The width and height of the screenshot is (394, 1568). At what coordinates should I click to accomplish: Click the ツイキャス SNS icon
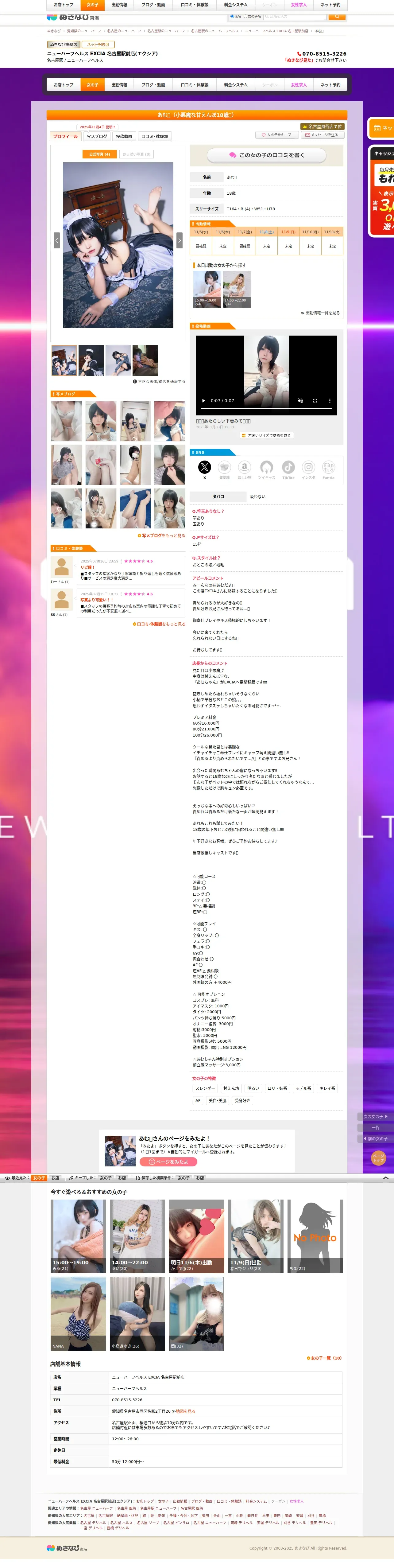click(x=266, y=468)
